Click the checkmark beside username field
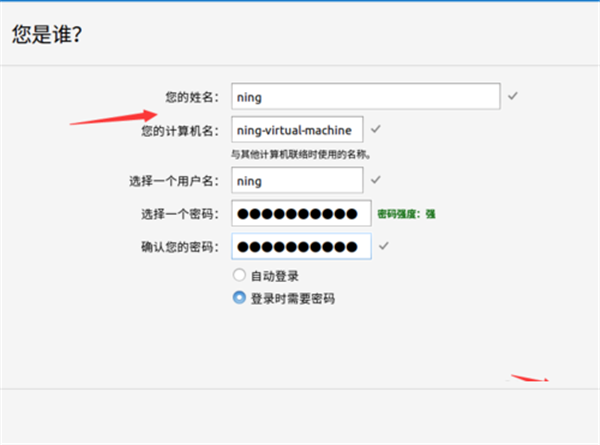 click(x=376, y=179)
